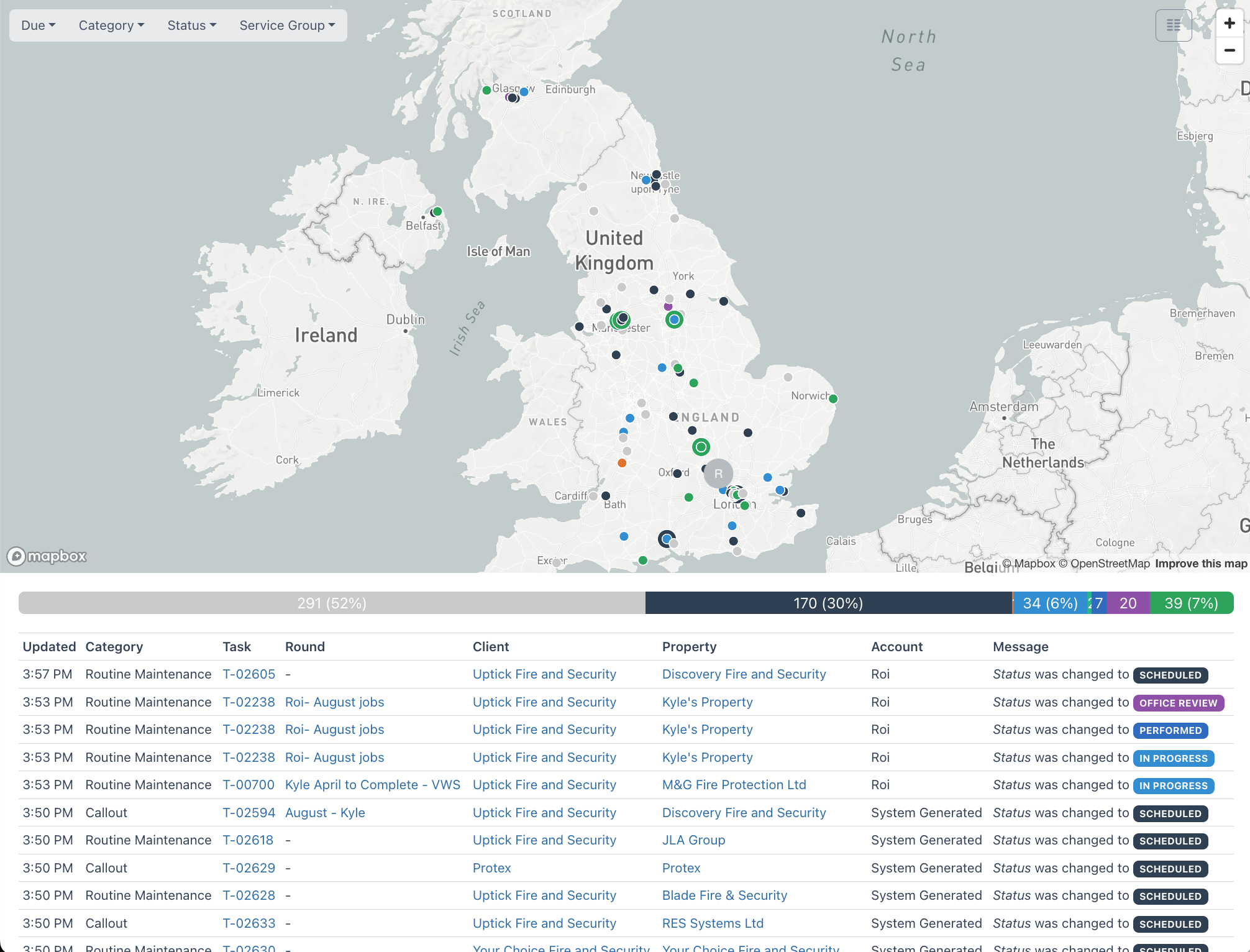Click the purple 20 status bar segment
Viewport: 1250px width, 952px height.
[x=1128, y=603]
